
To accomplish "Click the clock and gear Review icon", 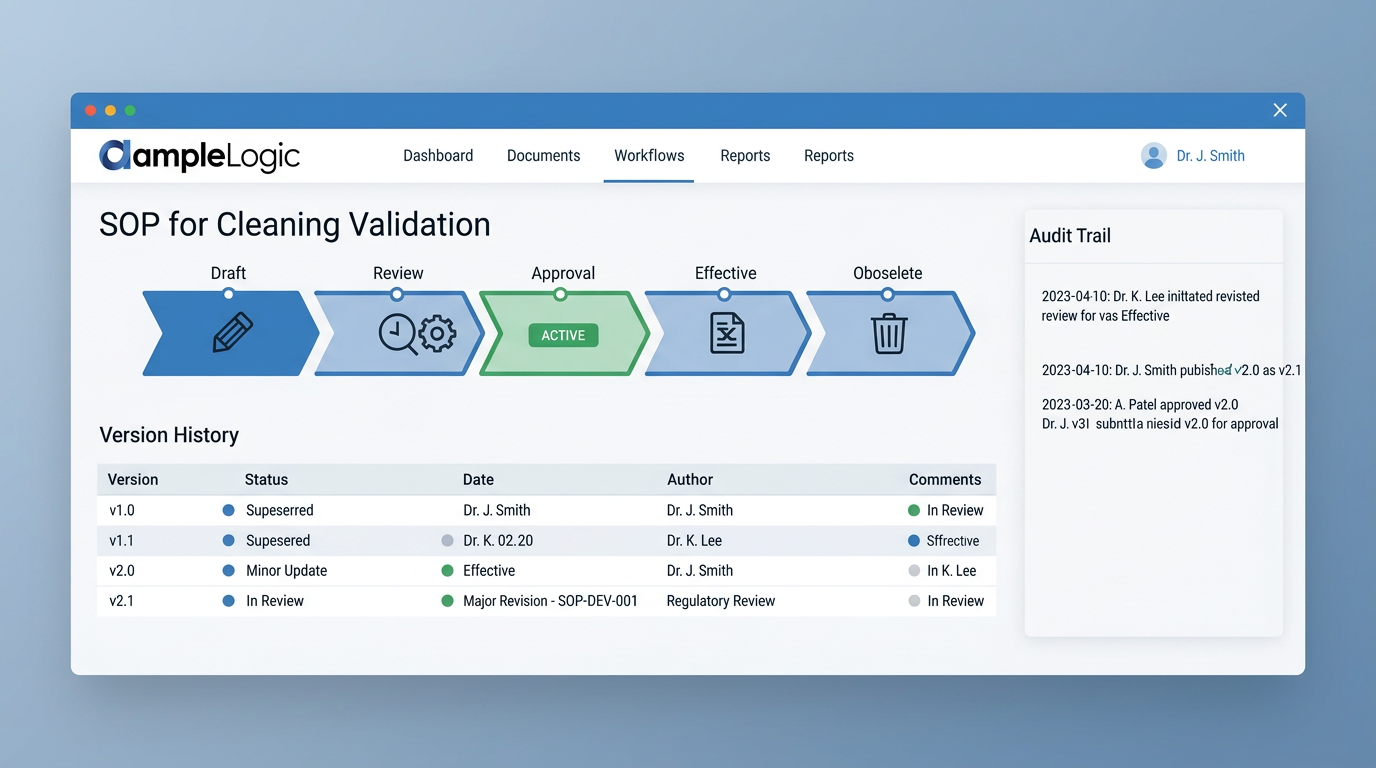I will [x=417, y=334].
